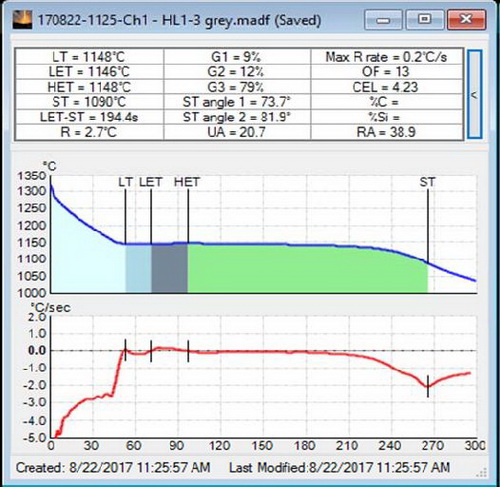Click the light blue G1 shaded region
The height and width of the screenshot is (487, 500).
point(138,269)
